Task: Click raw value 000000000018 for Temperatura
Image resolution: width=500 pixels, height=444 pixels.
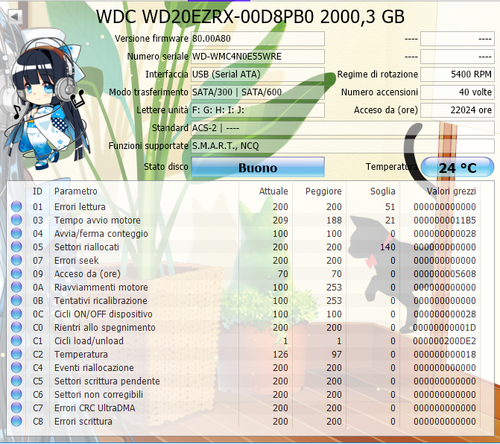Action: [x=445, y=354]
